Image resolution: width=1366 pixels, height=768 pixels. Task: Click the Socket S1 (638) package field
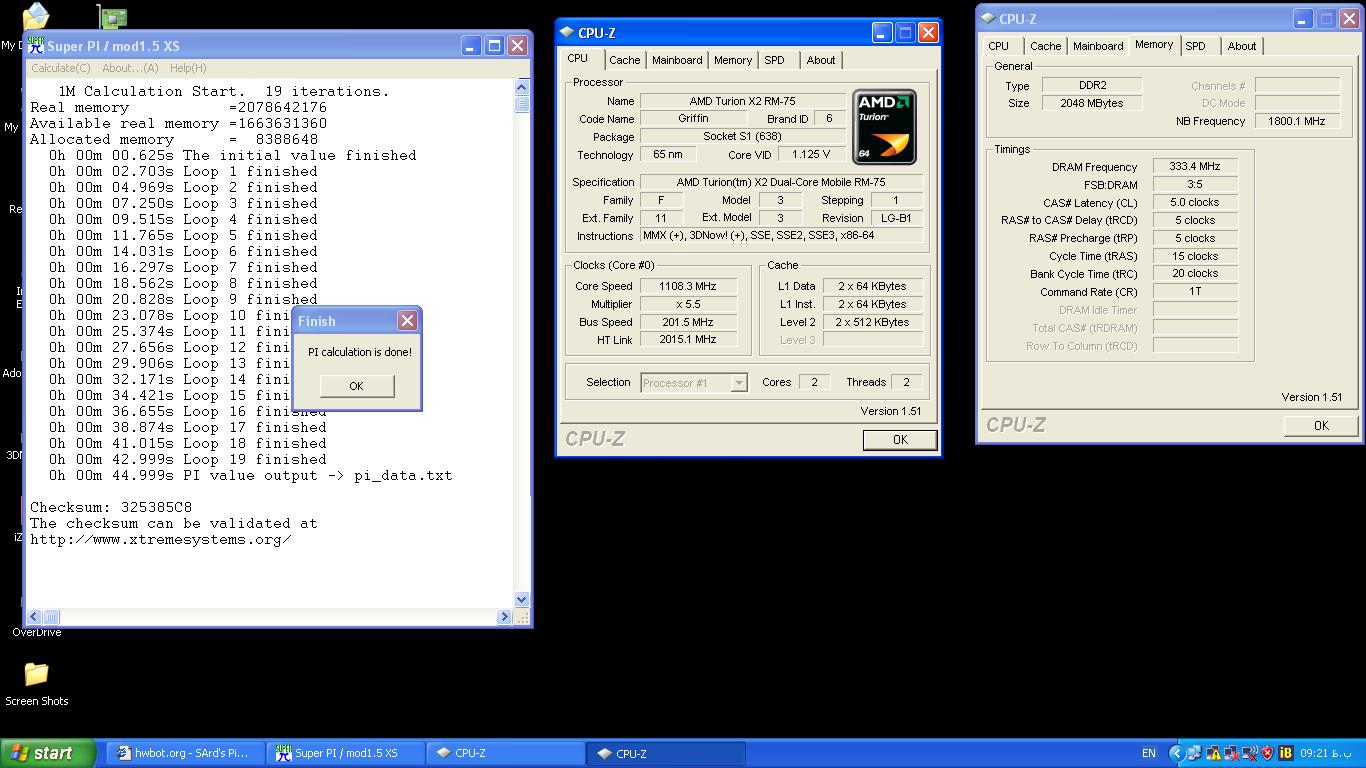(742, 137)
